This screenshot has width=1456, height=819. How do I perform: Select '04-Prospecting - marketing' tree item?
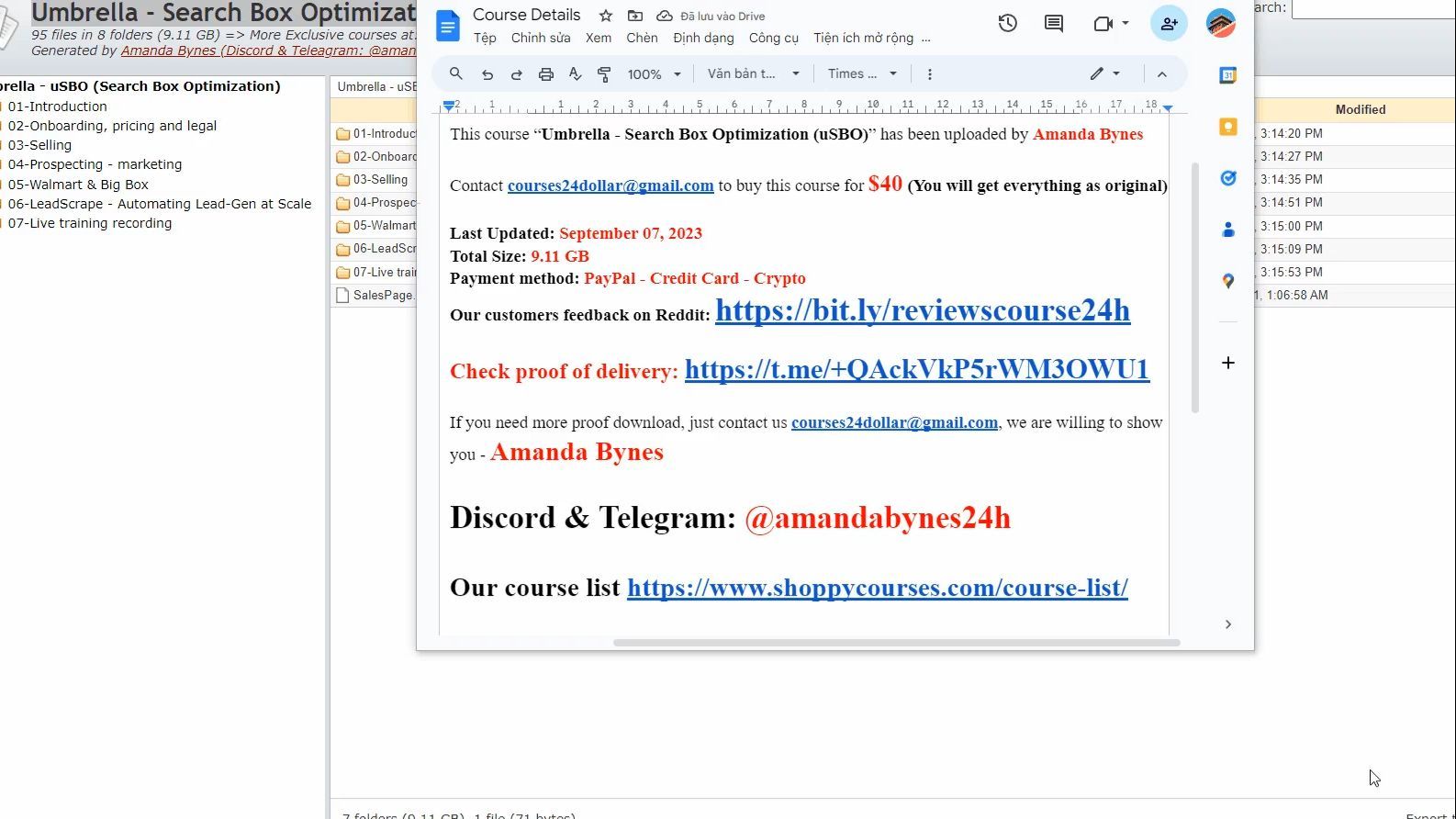95,164
